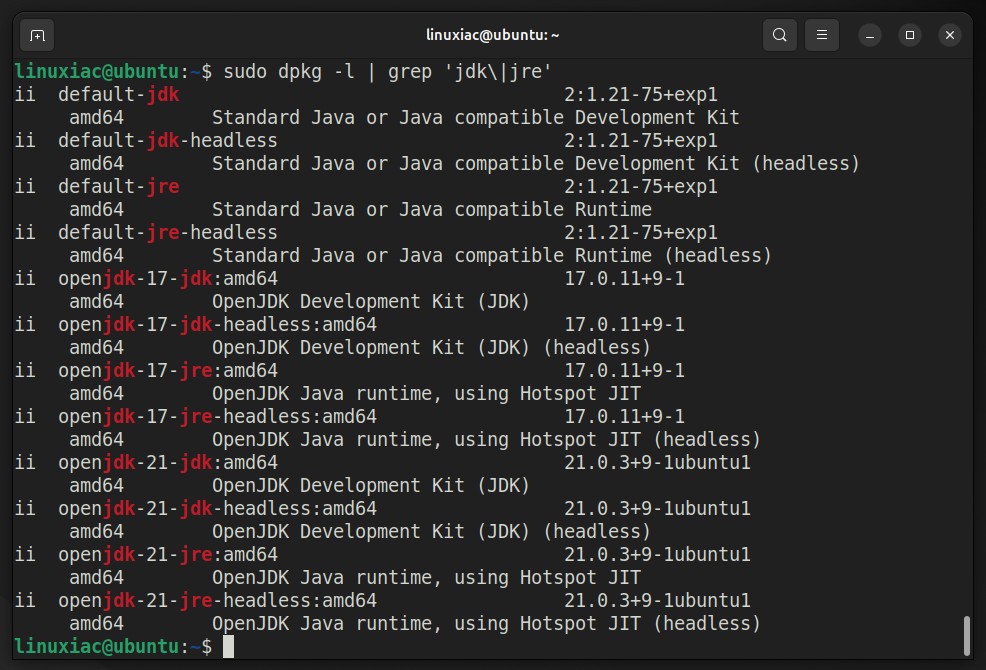This screenshot has height=670, width=986.
Task: Click the terminal vertical scrollbar thumb
Action: (x=967, y=635)
